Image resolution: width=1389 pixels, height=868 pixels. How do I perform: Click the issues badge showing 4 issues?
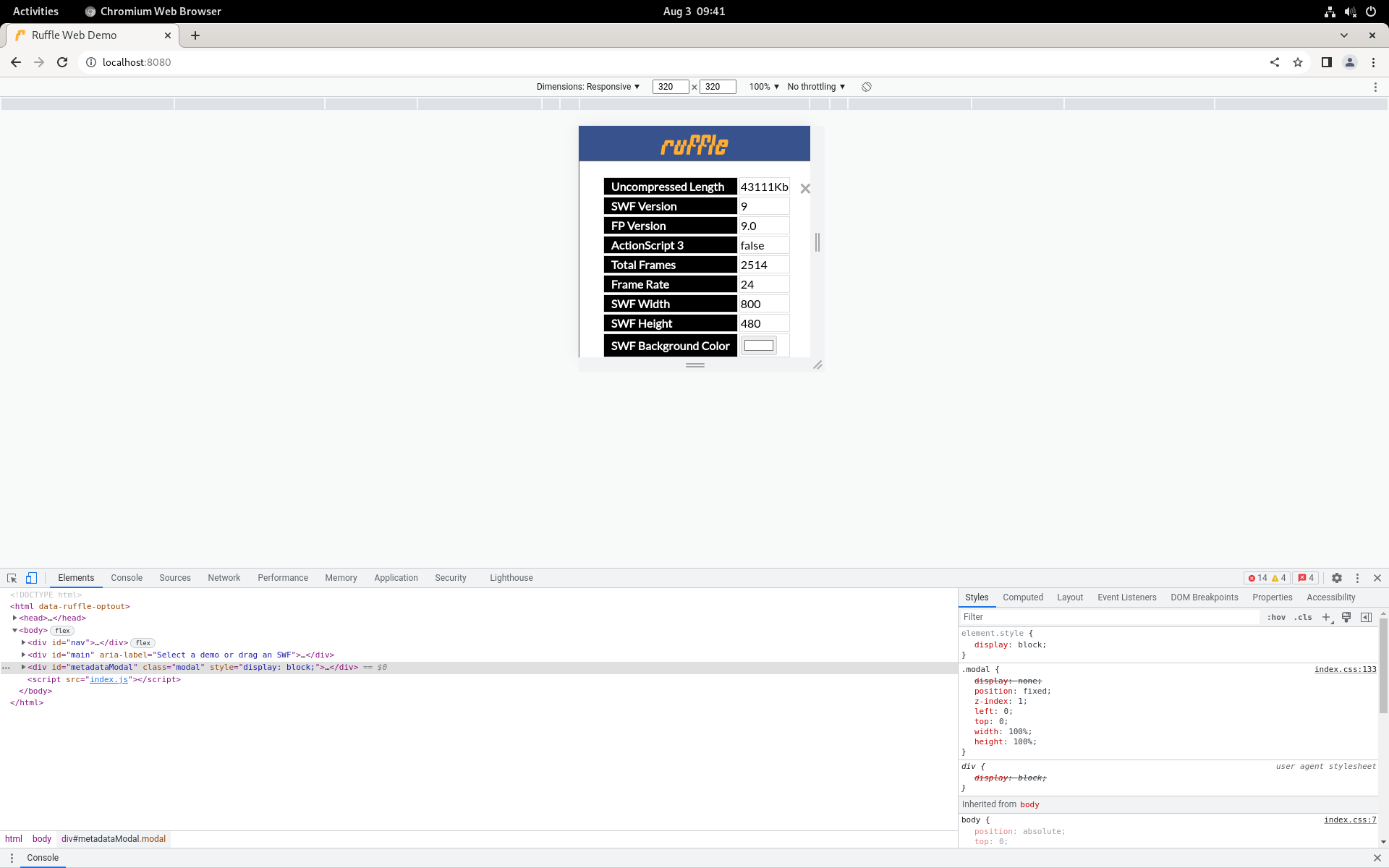click(1304, 578)
